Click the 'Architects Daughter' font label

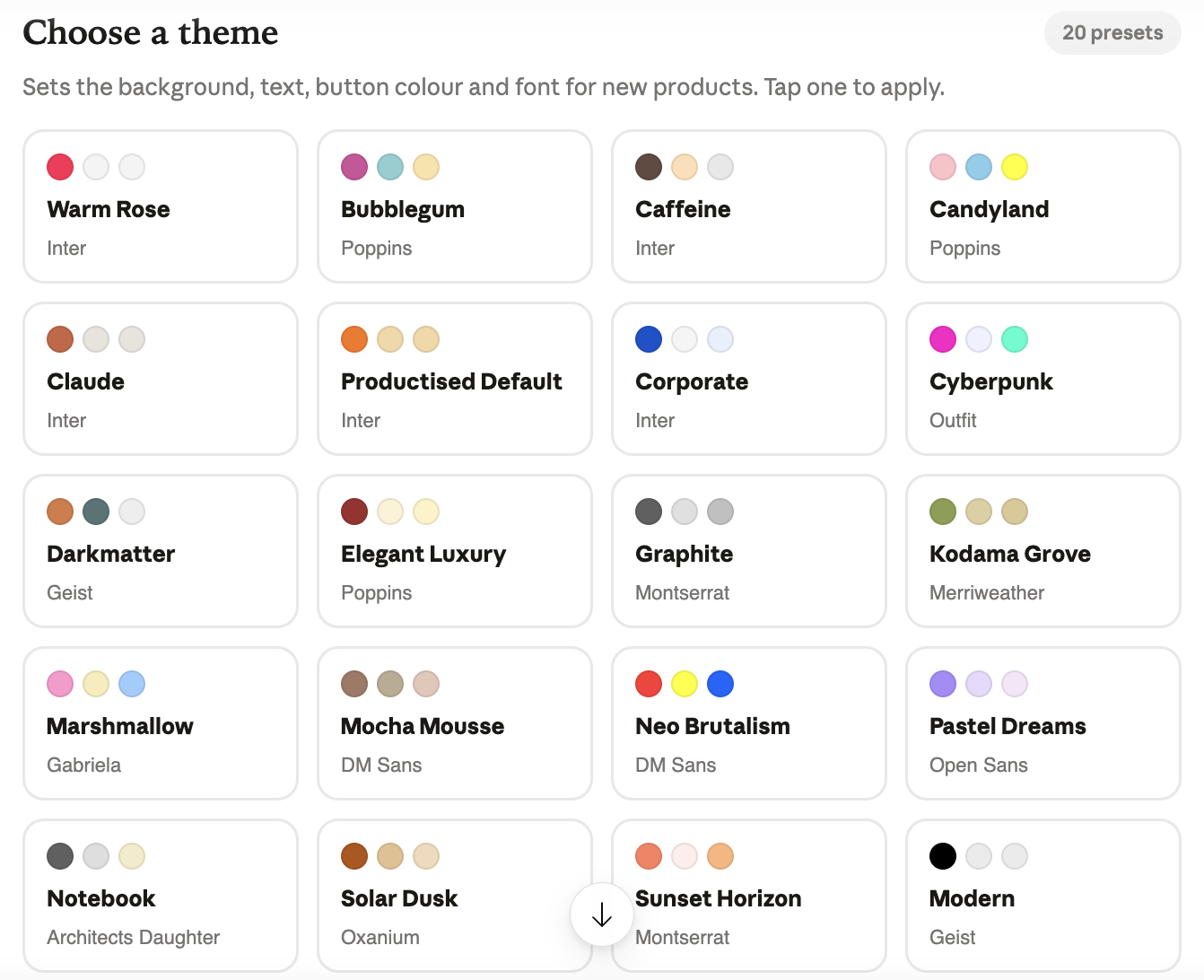pyautogui.click(x=133, y=937)
